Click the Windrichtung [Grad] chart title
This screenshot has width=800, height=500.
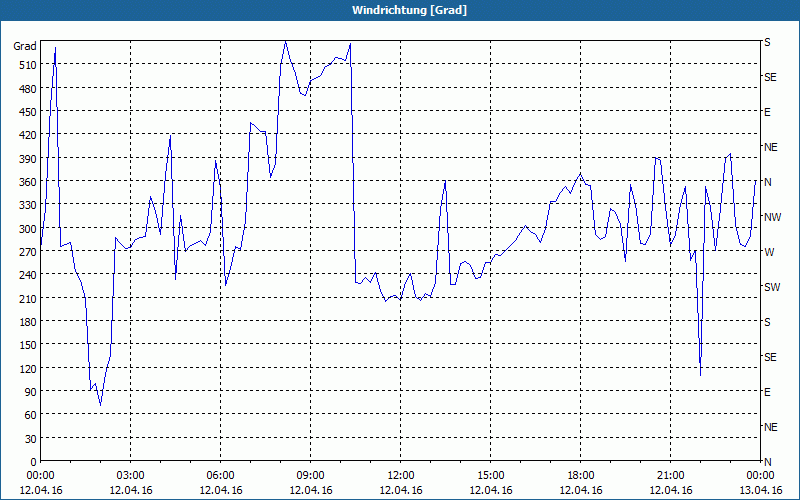click(409, 10)
